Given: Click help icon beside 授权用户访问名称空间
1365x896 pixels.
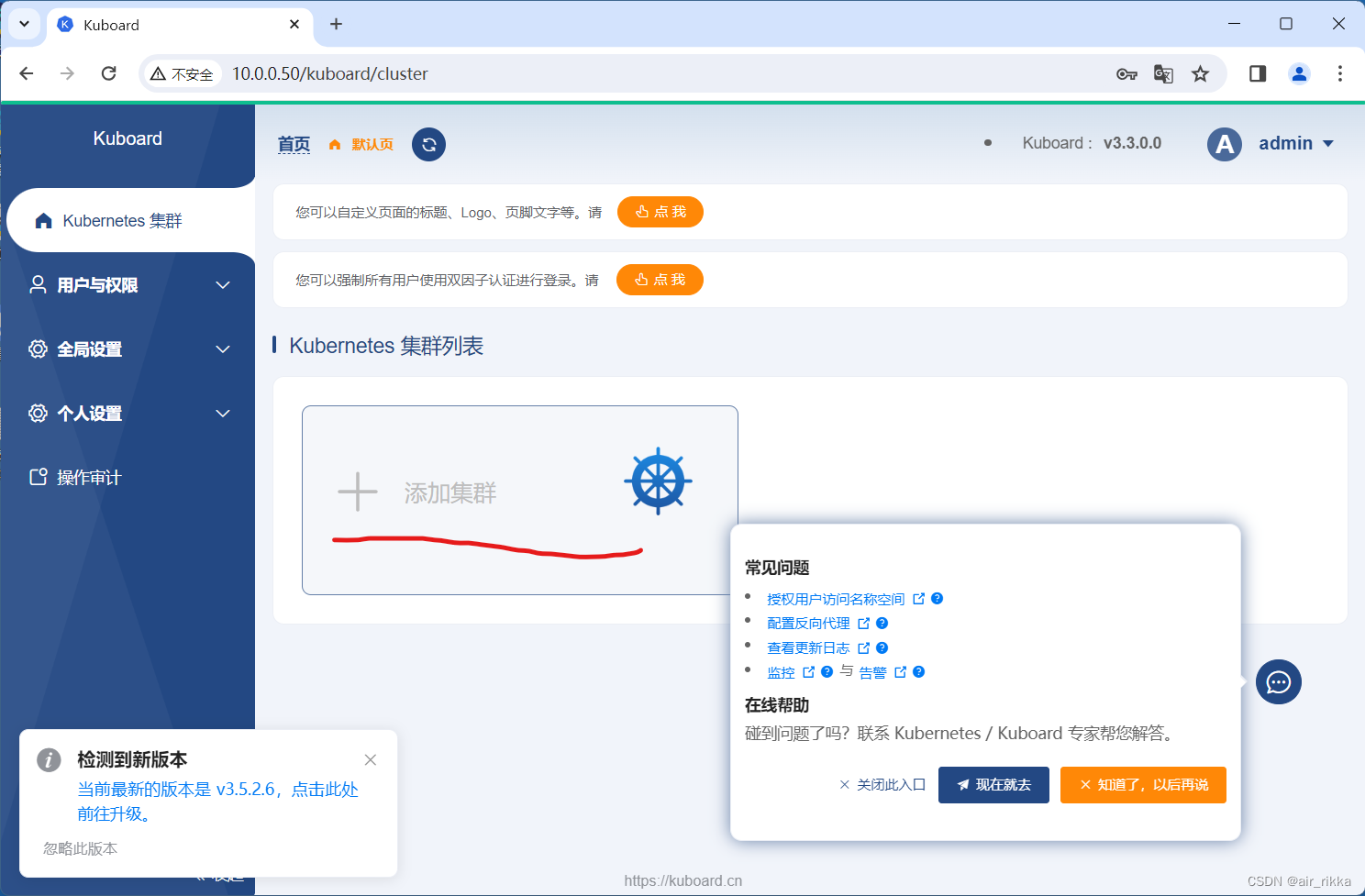Looking at the screenshot, I should 937,598.
